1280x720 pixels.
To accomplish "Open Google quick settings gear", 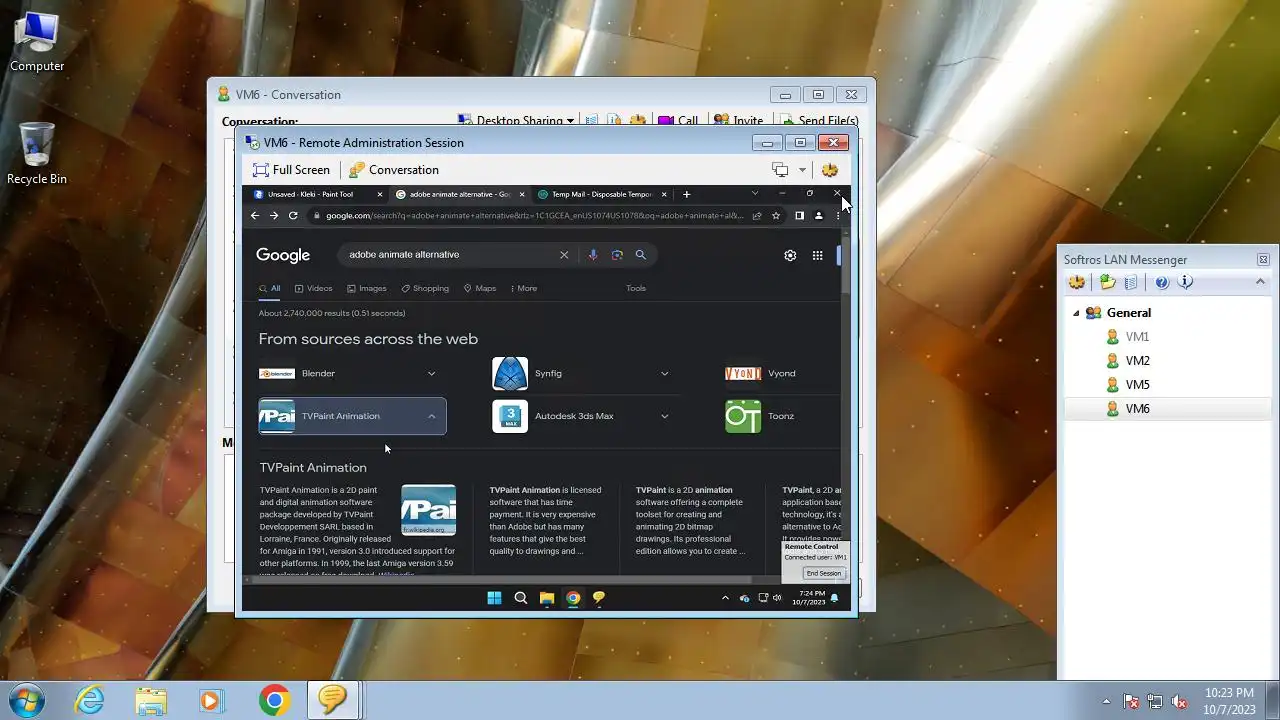I will (790, 255).
